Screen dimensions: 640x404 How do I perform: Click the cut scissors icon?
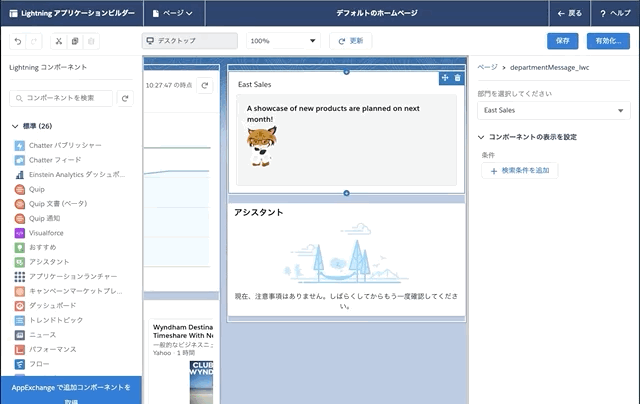click(x=59, y=41)
